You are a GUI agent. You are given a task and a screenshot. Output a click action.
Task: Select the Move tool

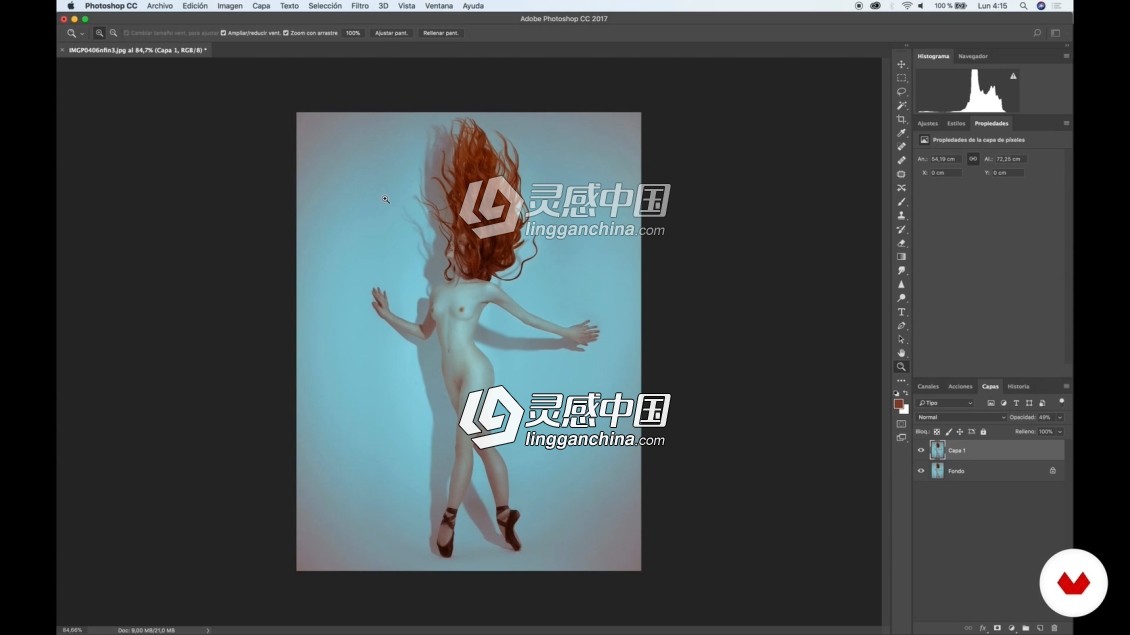(x=901, y=64)
